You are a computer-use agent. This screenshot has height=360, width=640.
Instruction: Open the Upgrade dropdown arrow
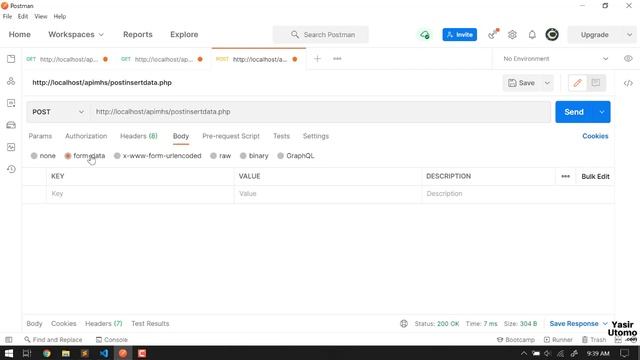(x=629, y=35)
